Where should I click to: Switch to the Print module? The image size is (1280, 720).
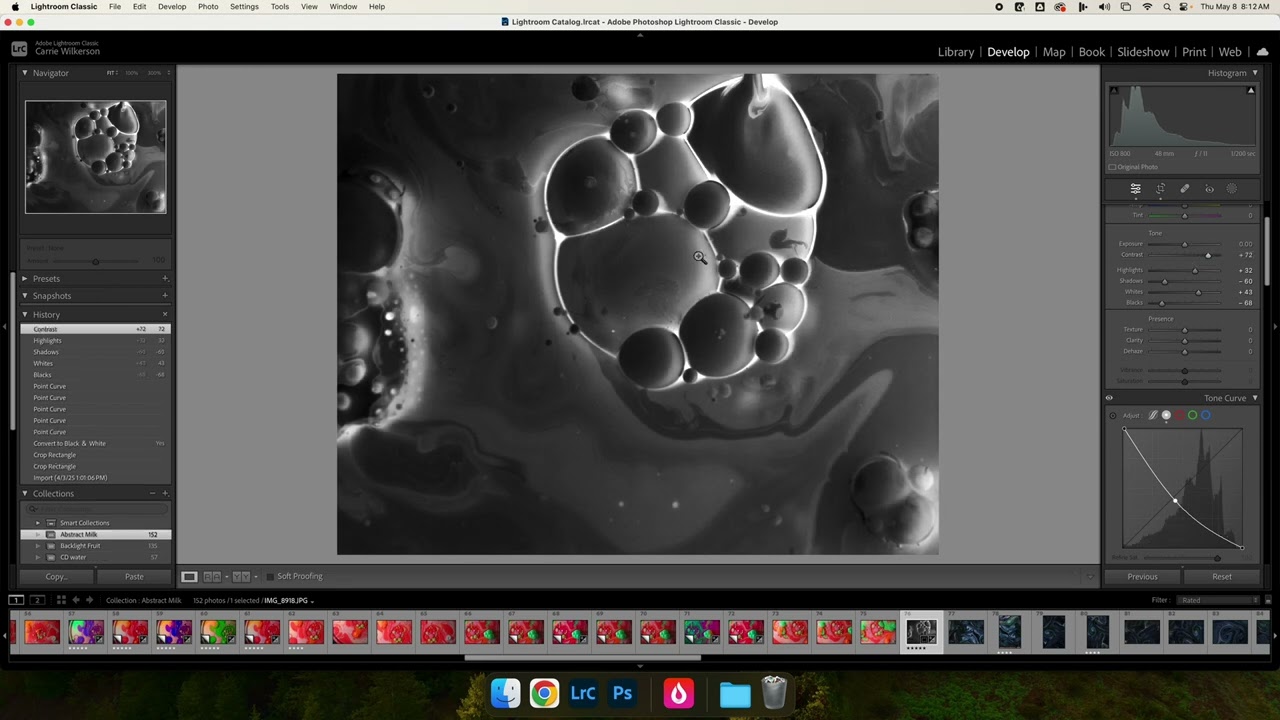coord(1194,52)
